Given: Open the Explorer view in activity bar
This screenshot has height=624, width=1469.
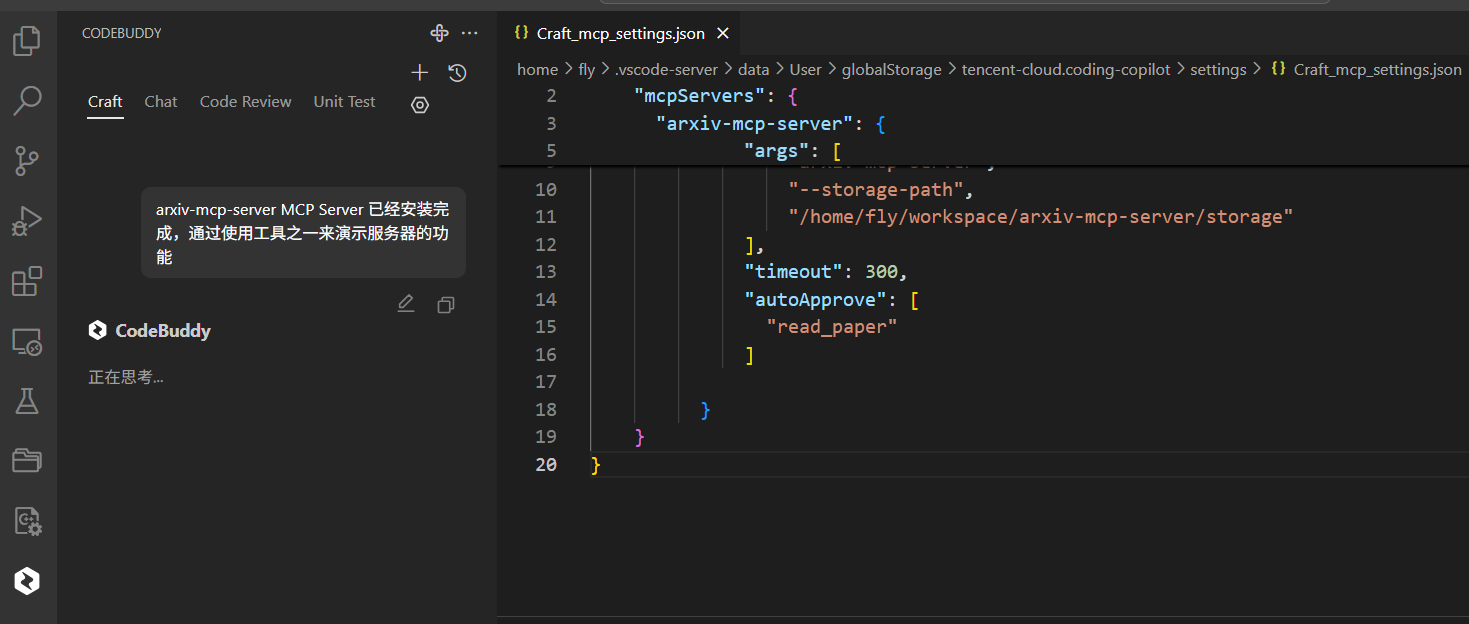Looking at the screenshot, I should (x=27, y=41).
